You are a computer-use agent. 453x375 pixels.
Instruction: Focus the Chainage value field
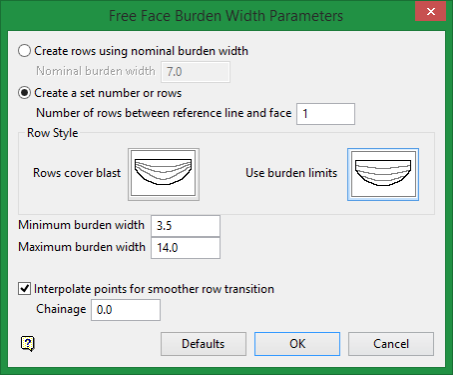126,310
